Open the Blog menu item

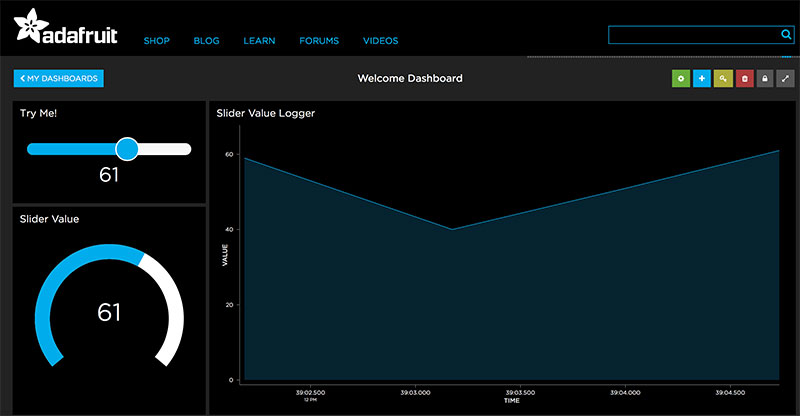click(206, 41)
